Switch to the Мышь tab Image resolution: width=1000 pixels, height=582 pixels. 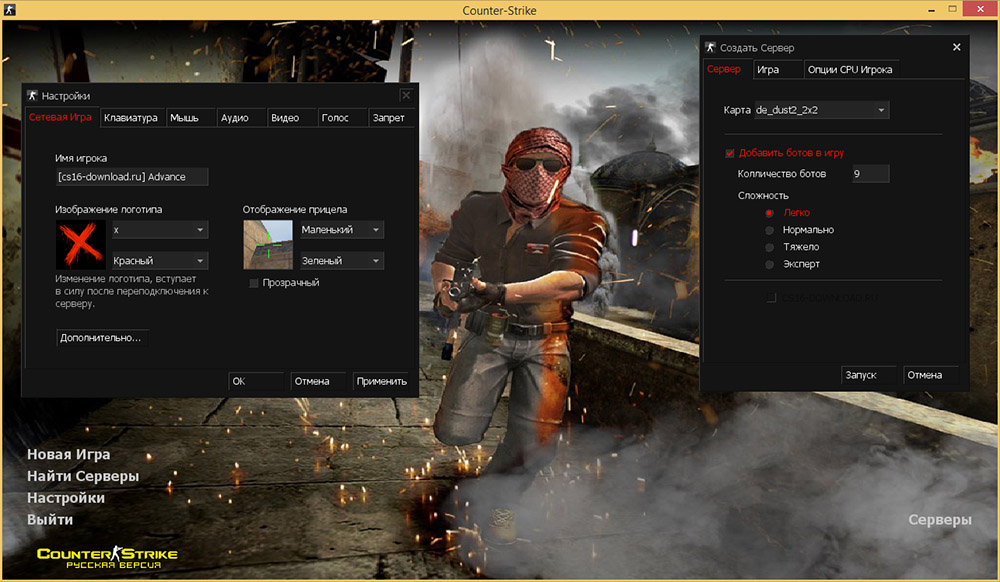pos(190,118)
